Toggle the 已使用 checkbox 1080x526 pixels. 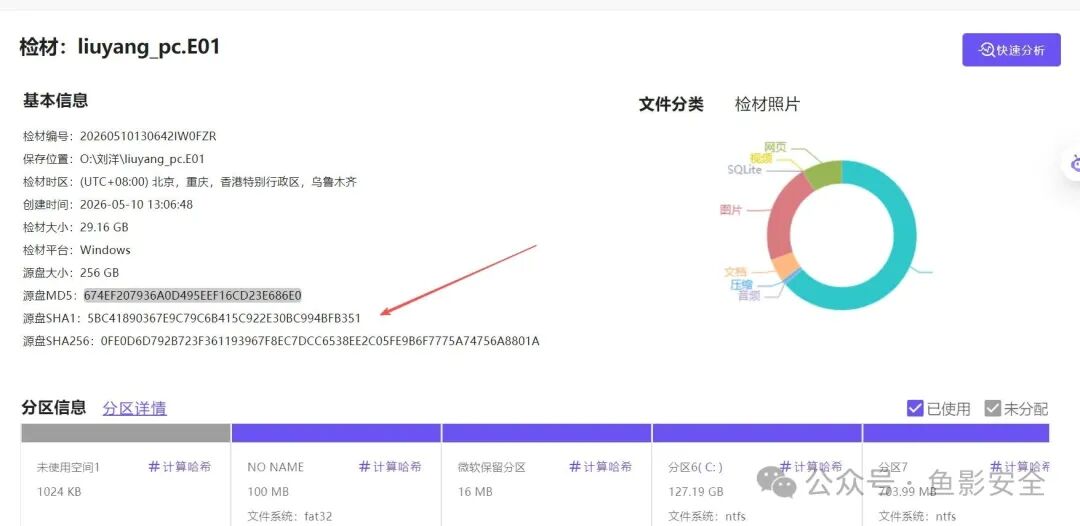pos(915,408)
